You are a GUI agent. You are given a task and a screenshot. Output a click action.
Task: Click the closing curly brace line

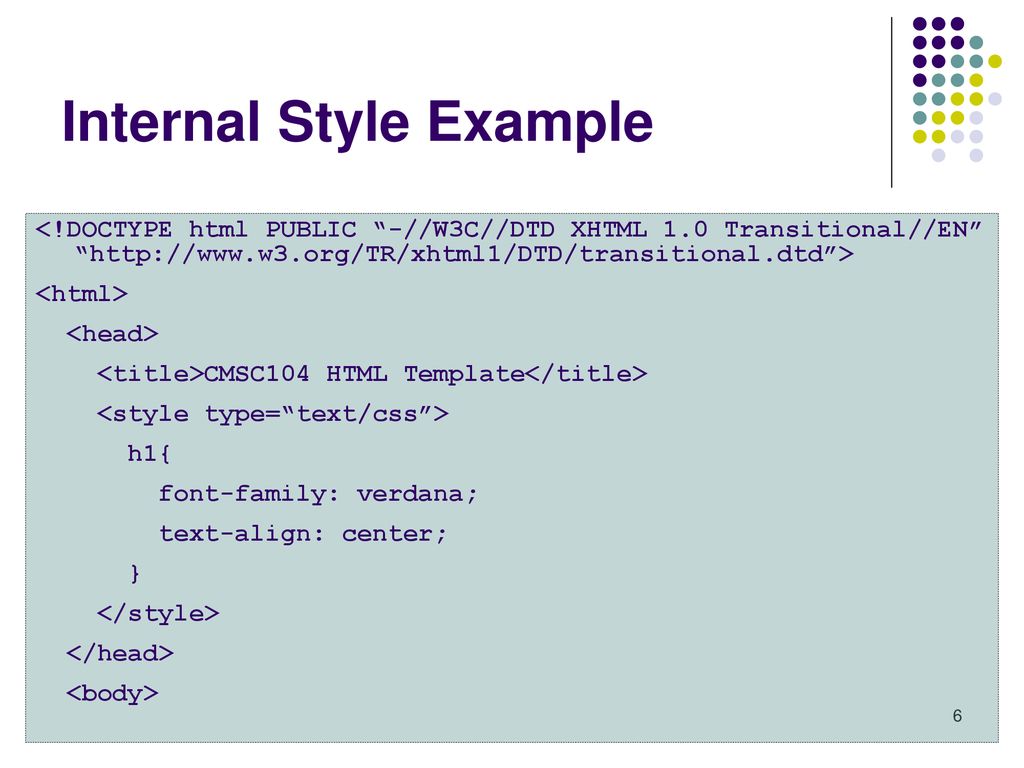click(135, 573)
